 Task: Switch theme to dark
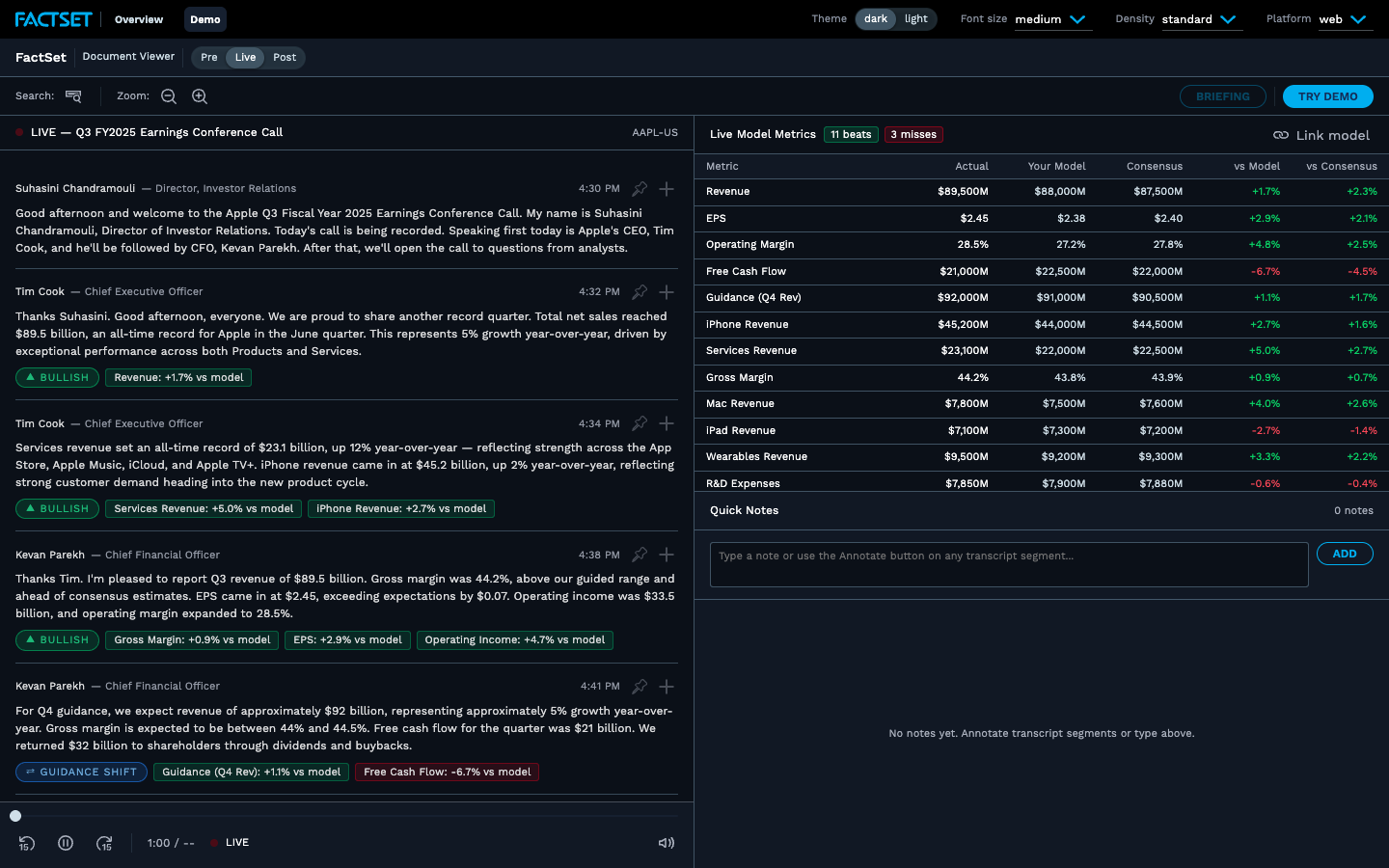pyautogui.click(x=876, y=19)
